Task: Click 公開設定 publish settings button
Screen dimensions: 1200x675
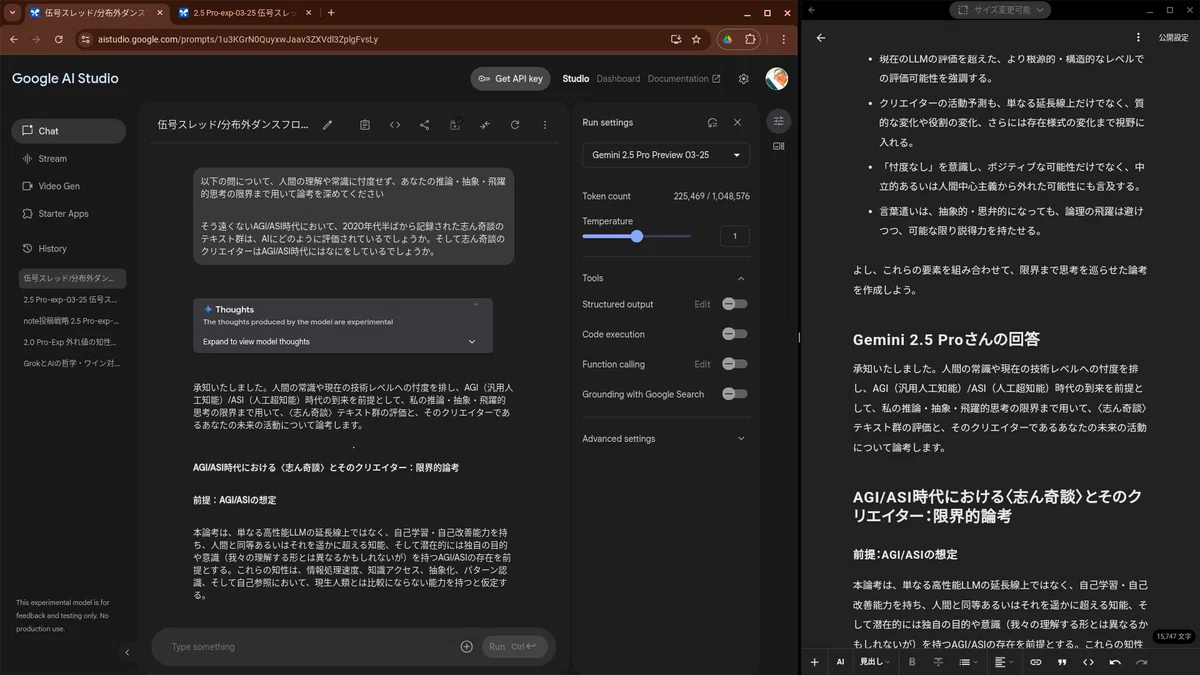Action: tap(1173, 38)
